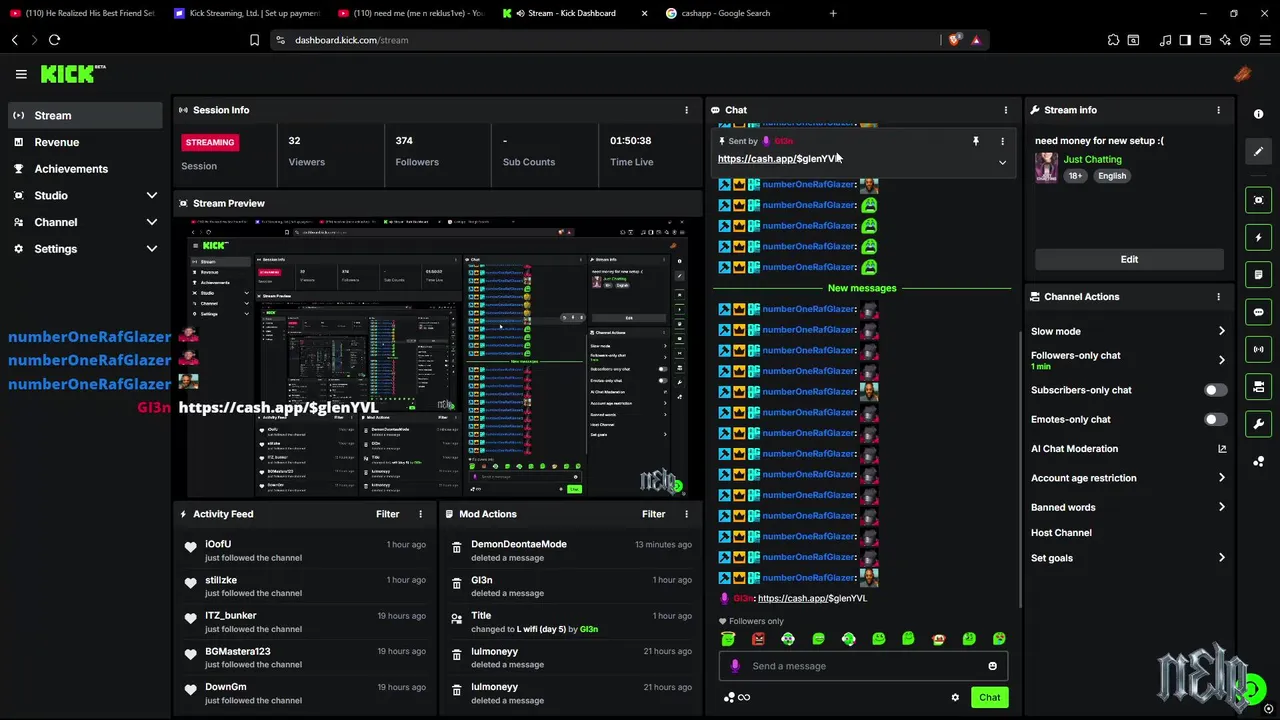Screen dimensions: 1280x720
Task: Go to Stream in sidebar
Action: 85,115
